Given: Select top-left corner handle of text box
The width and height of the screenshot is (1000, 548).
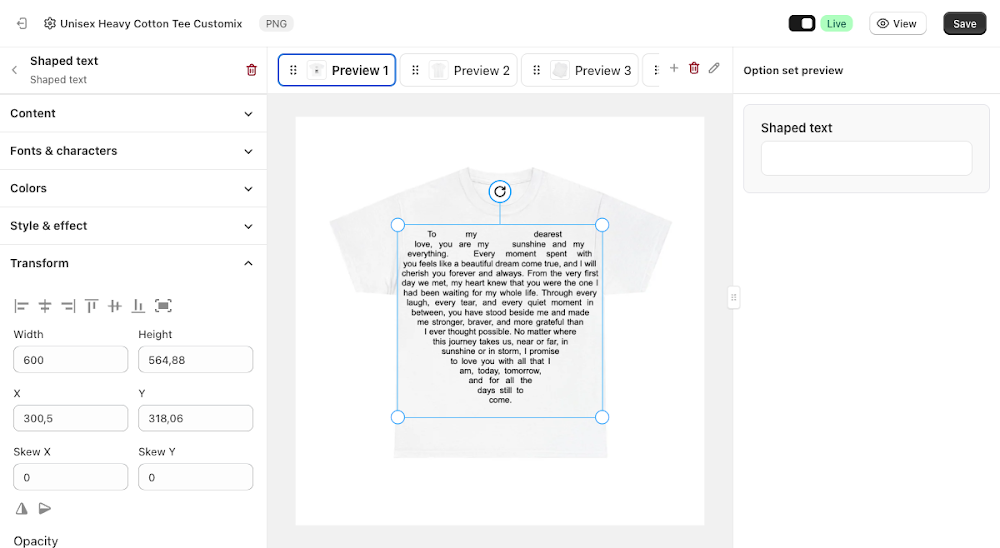Looking at the screenshot, I should point(398,225).
